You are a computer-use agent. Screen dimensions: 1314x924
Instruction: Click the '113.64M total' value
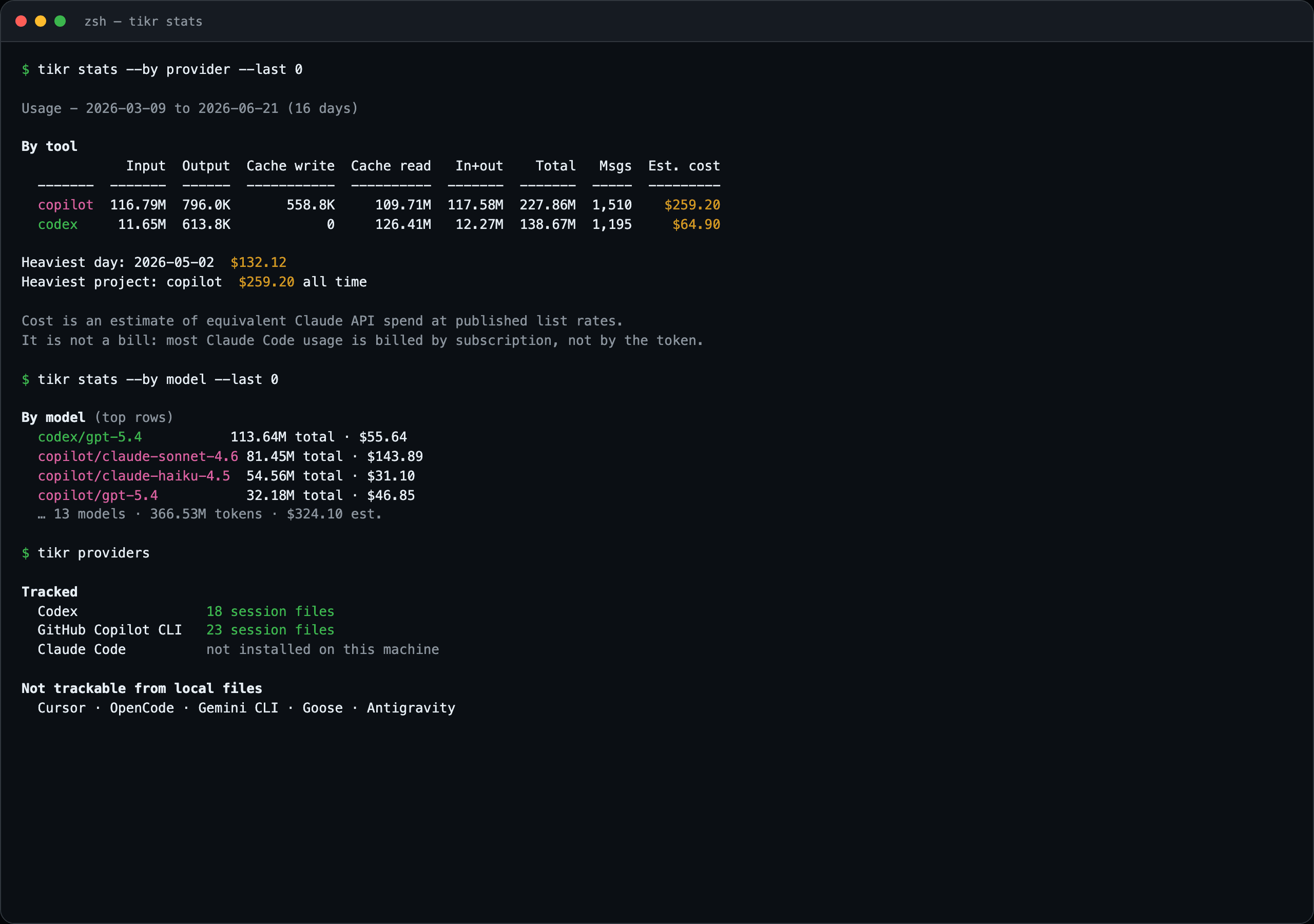(282, 437)
